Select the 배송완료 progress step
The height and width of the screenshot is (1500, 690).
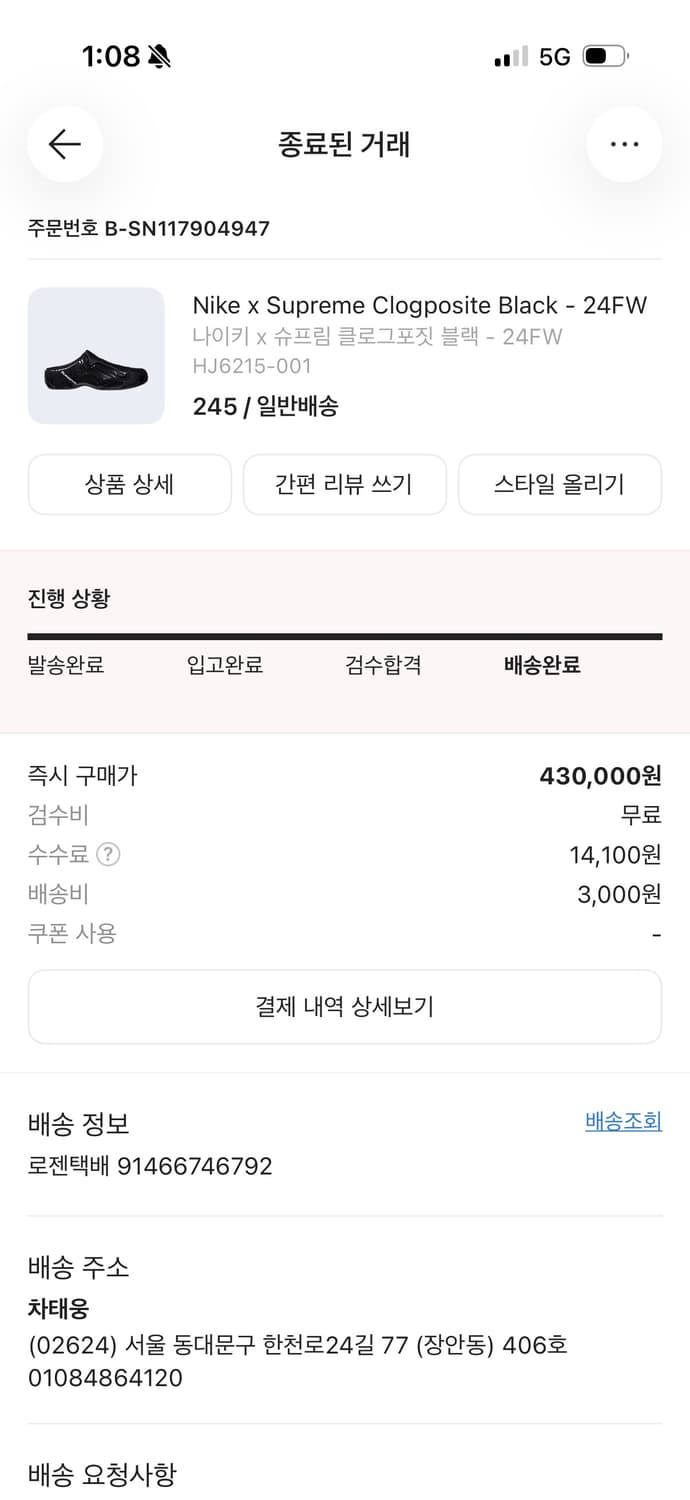(x=540, y=665)
